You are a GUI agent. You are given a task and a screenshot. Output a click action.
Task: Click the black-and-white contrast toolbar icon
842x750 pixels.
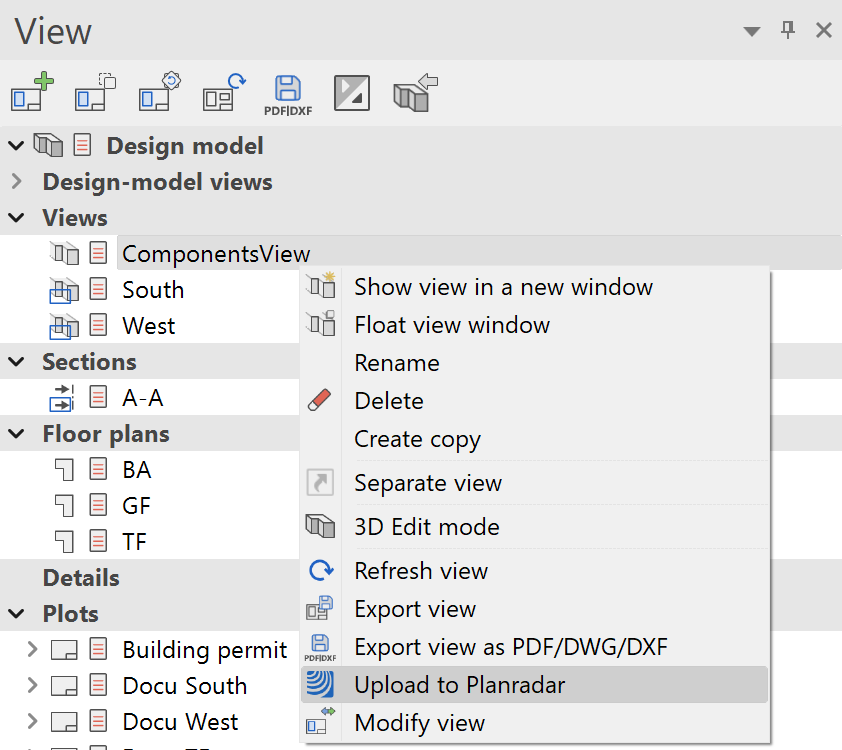tap(351, 93)
